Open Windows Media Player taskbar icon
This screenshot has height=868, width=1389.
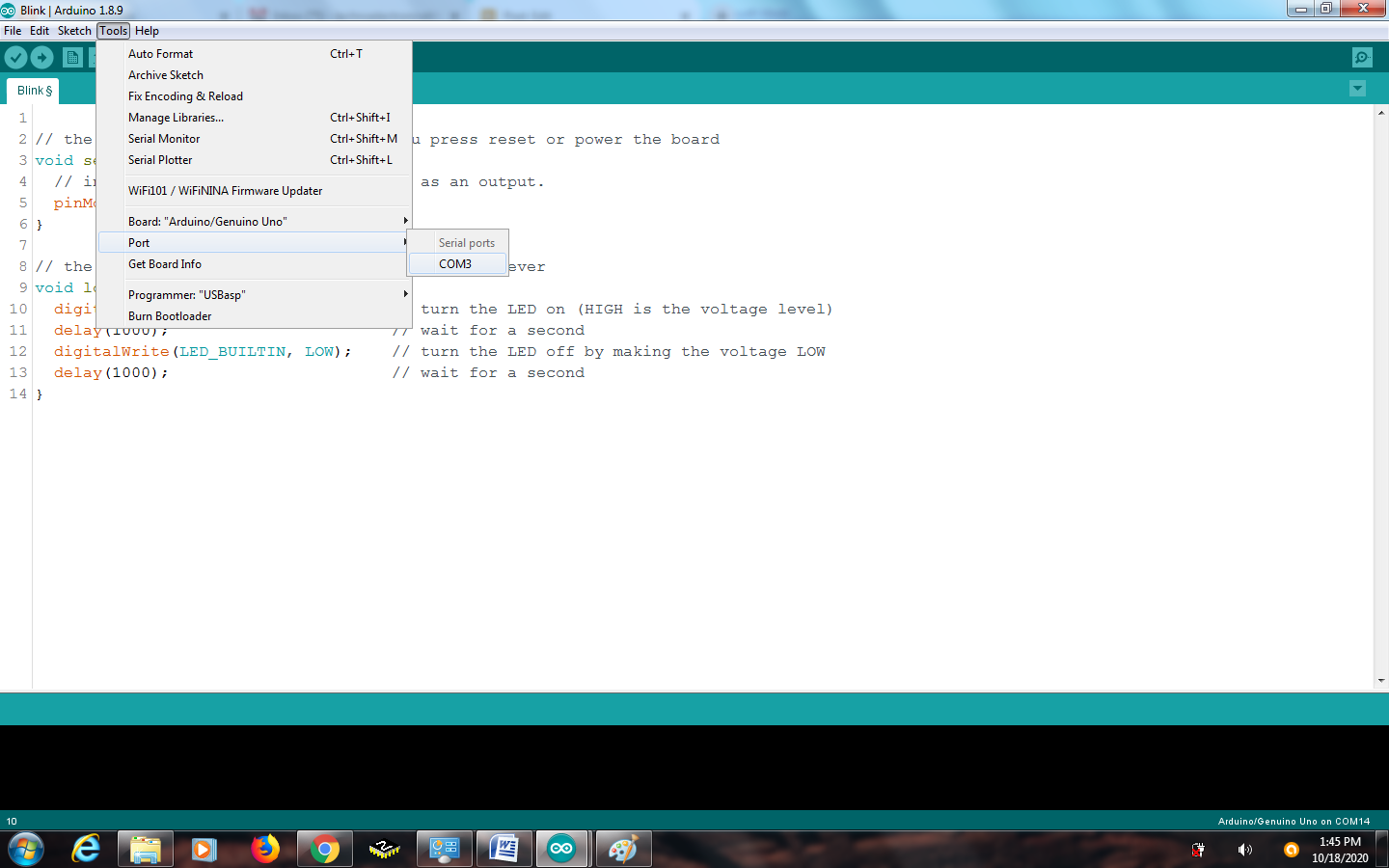204,850
